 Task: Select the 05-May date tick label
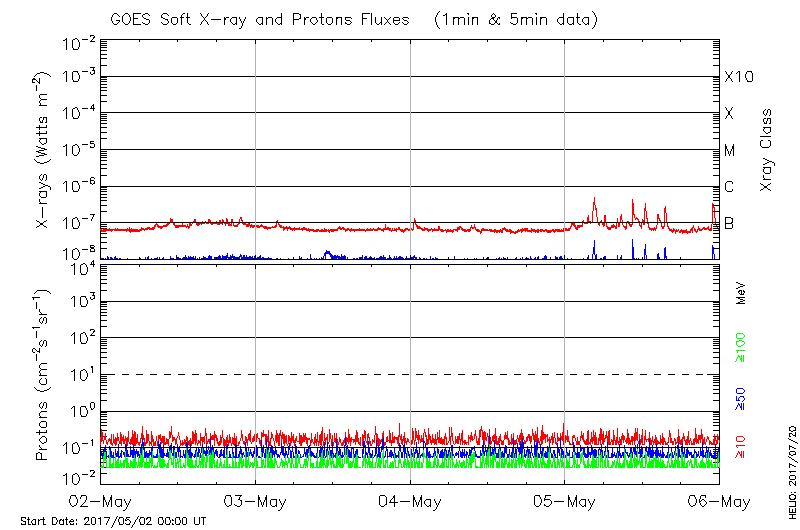[x=565, y=500]
